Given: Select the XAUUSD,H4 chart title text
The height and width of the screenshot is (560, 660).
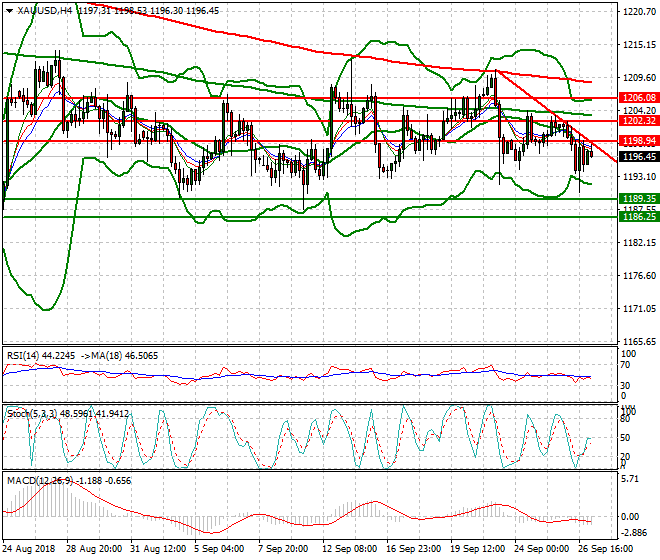Looking at the screenshot, I should click(45, 11).
